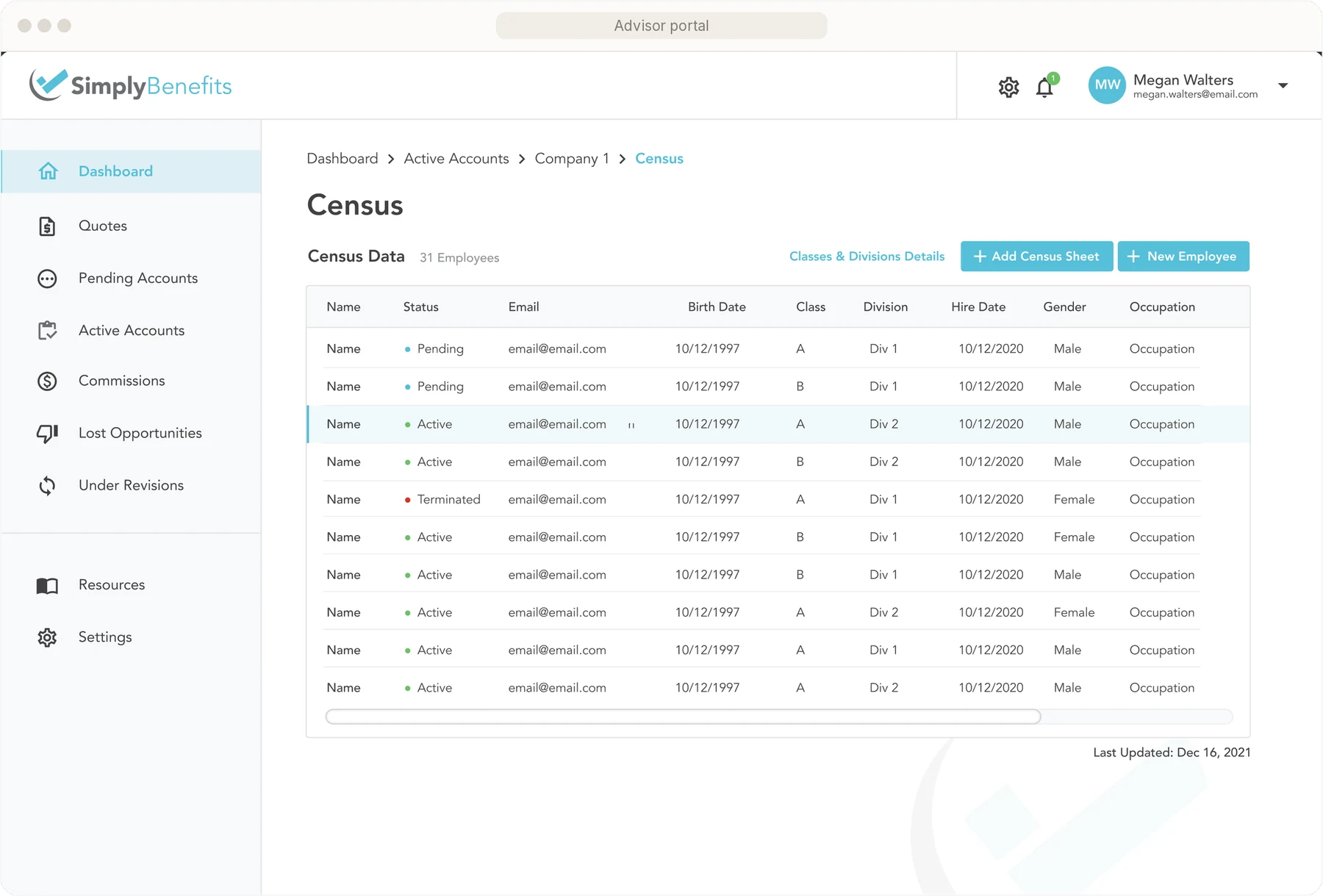This screenshot has width=1323, height=896.
Task: Click the Last Updated: Dec 16, 2021 text
Action: [x=1172, y=753]
